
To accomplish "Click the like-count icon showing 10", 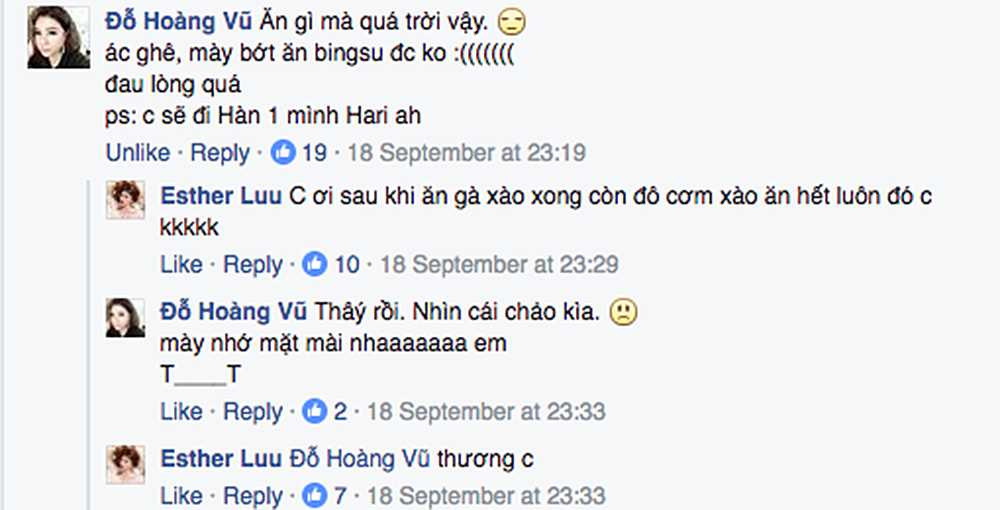I will pyautogui.click(x=314, y=265).
